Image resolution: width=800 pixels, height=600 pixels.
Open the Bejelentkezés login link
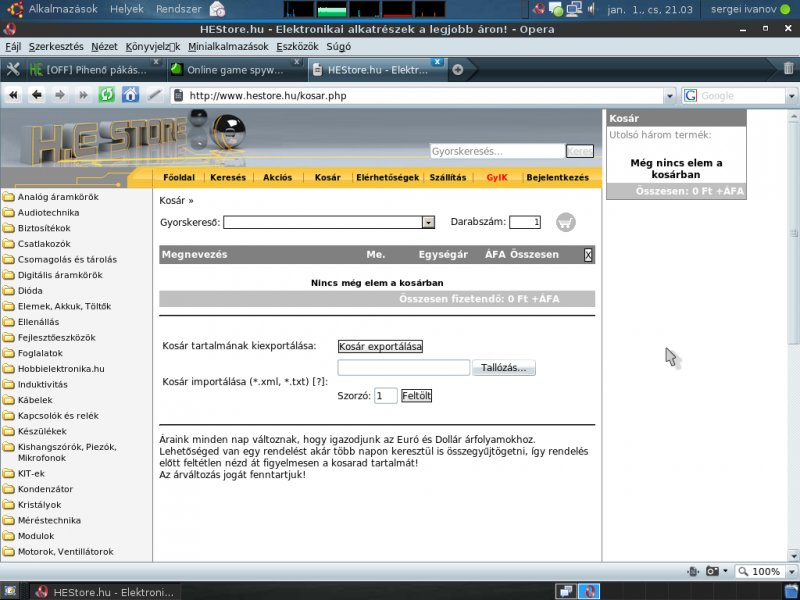pos(558,178)
